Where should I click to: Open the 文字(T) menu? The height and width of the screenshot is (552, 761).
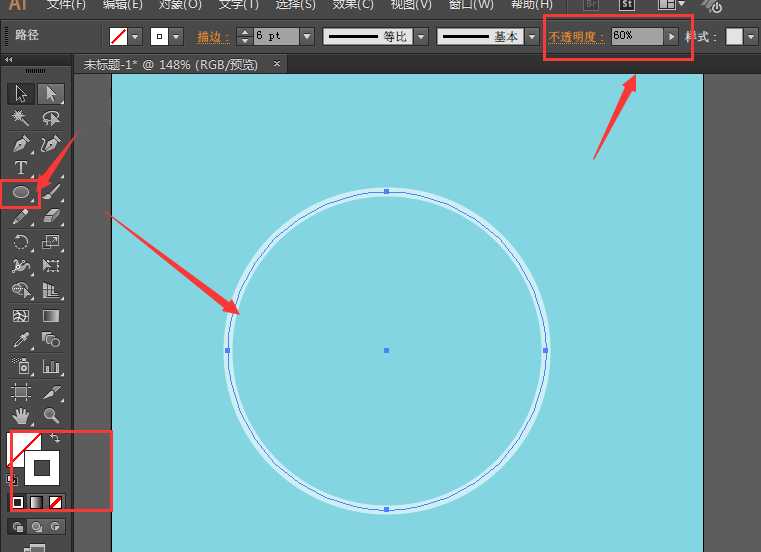[238, 5]
